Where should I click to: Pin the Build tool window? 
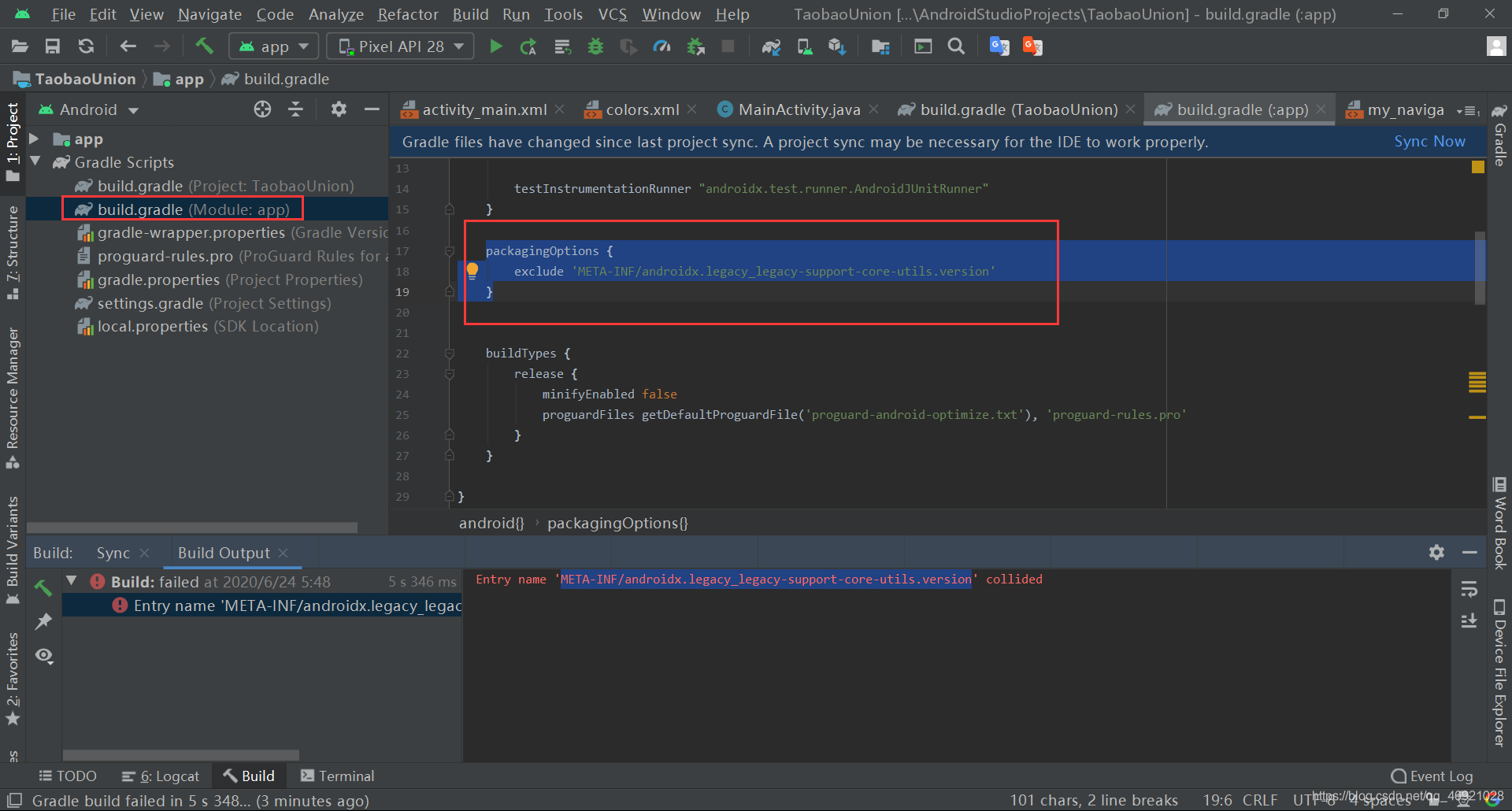pyautogui.click(x=43, y=622)
